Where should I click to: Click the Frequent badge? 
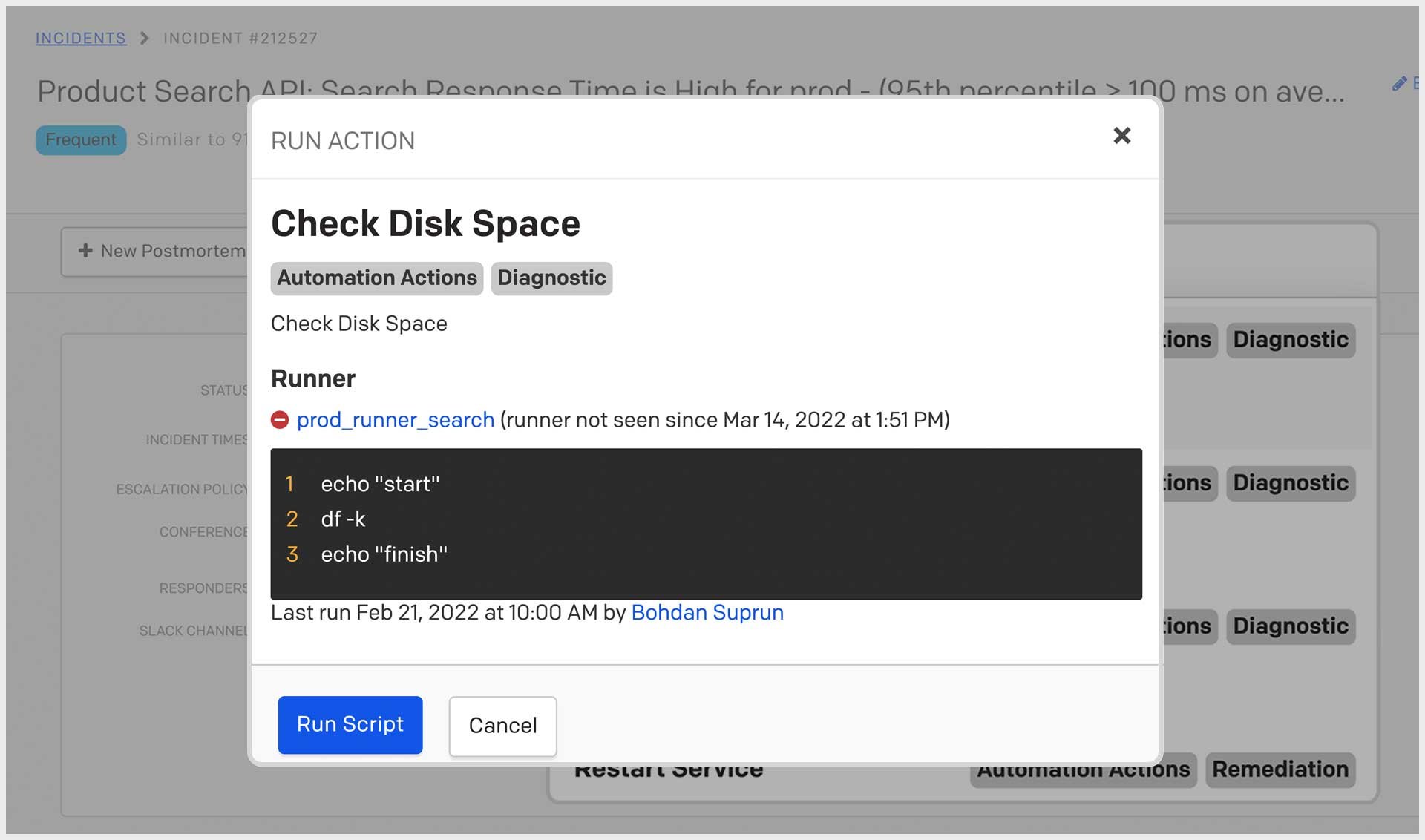[81, 140]
